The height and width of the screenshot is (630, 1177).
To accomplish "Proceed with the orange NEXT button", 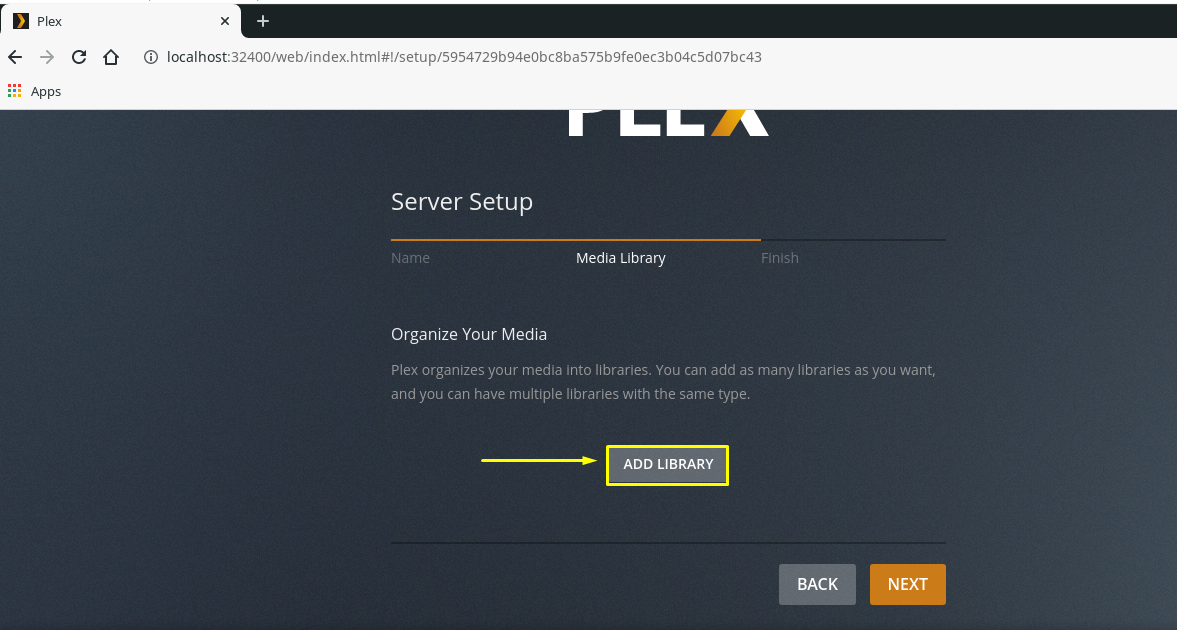I will 908,584.
